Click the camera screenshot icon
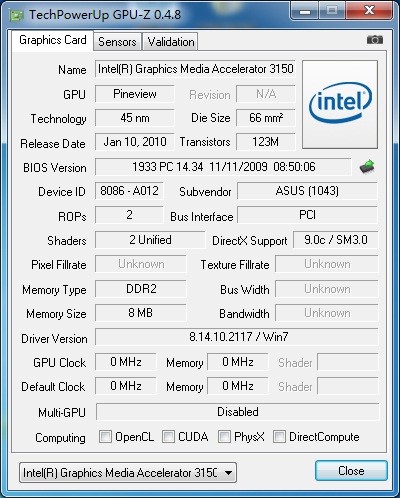Image resolution: width=400 pixels, height=498 pixels. click(375, 40)
